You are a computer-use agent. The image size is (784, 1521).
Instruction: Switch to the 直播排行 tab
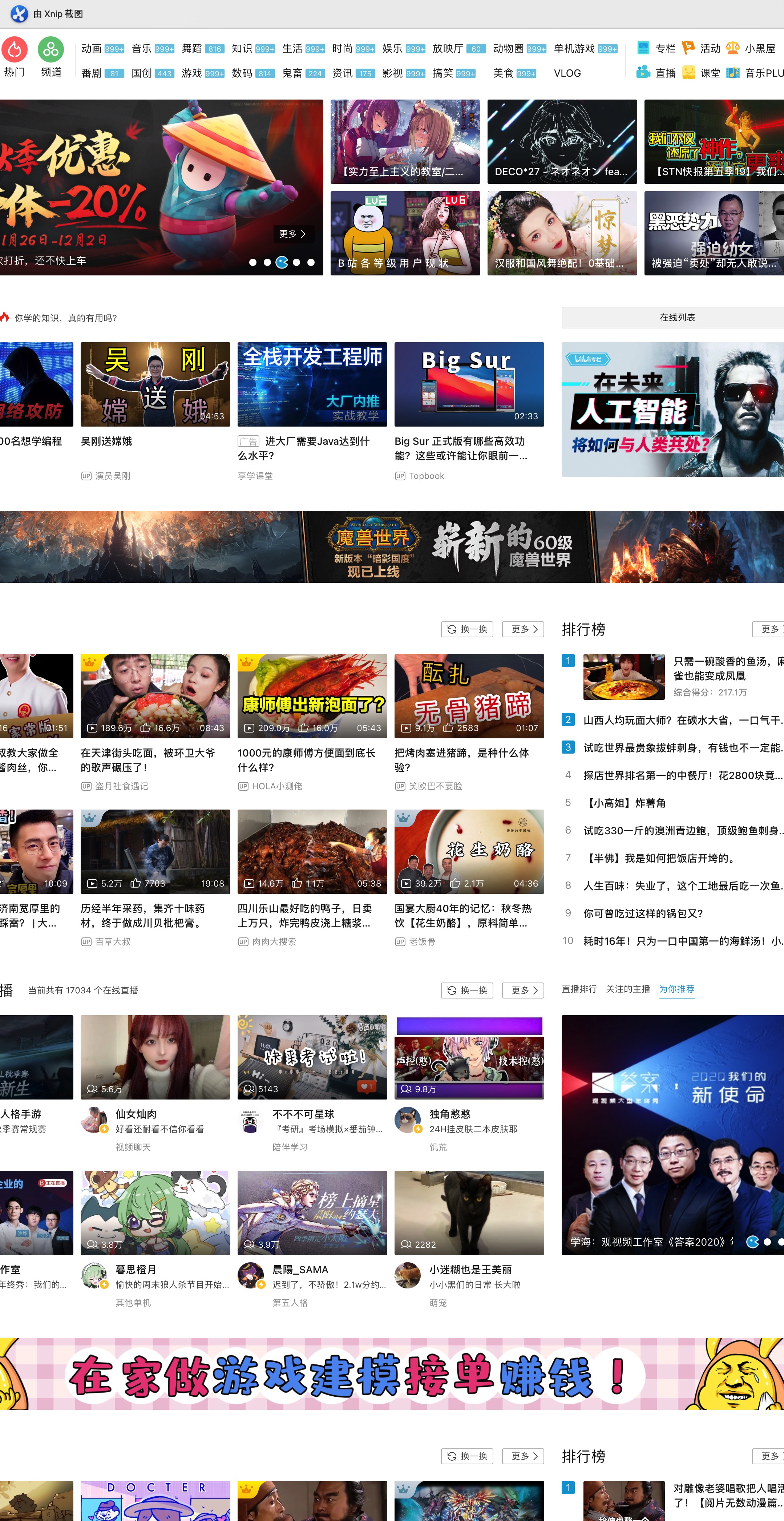578,989
